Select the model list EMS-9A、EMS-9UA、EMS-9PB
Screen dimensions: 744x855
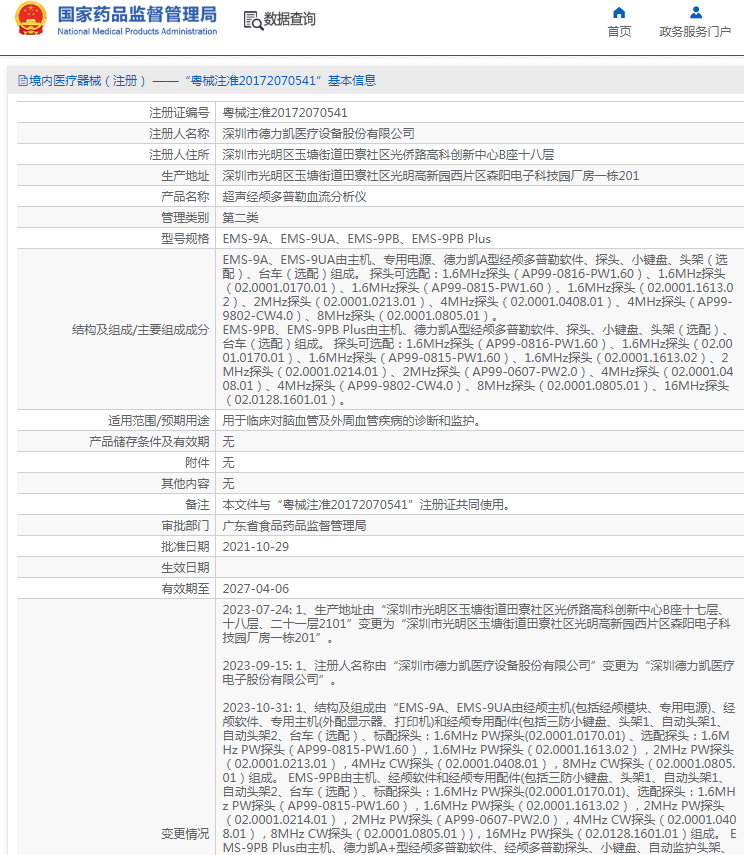357,239
